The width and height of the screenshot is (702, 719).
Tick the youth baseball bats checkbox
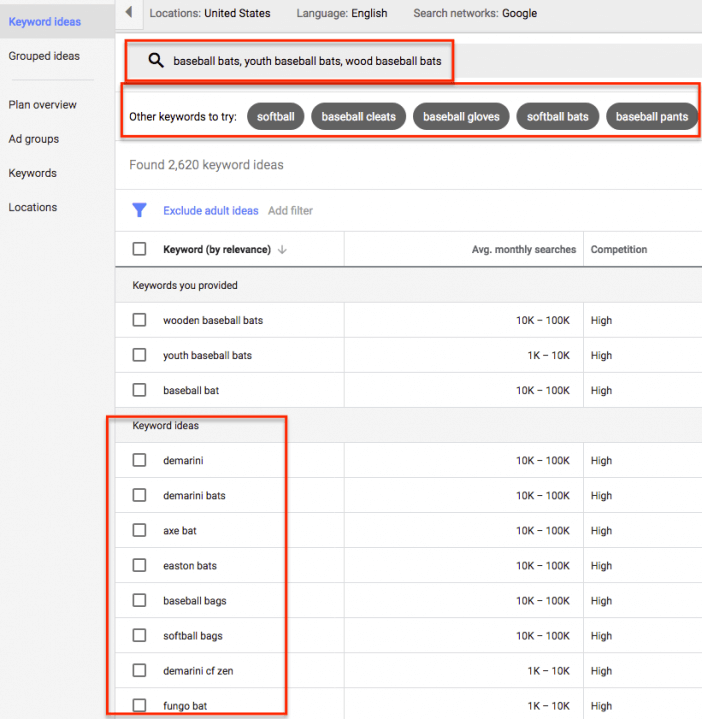(x=139, y=355)
